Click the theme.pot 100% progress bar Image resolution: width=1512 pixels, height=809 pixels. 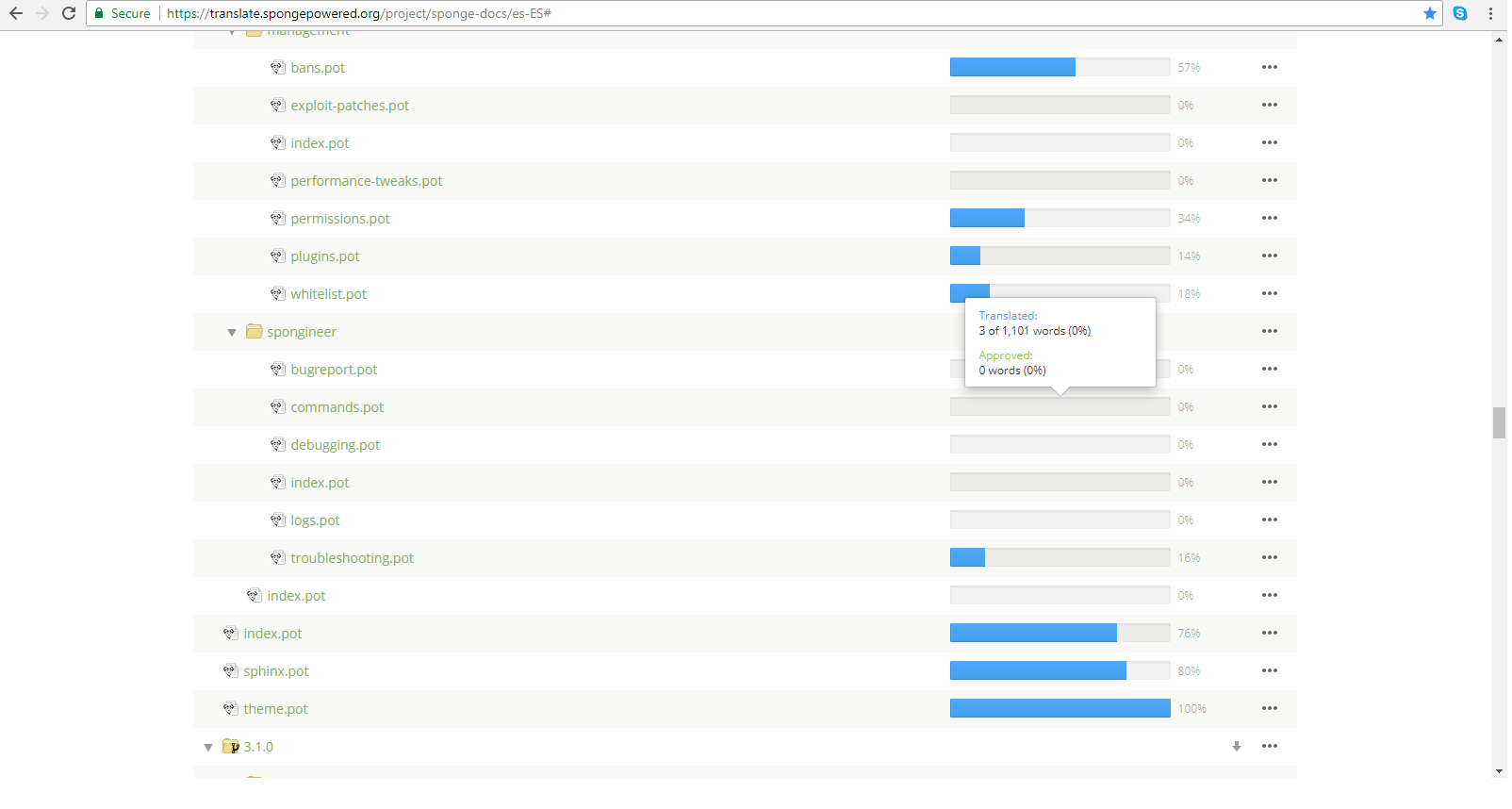(1060, 708)
